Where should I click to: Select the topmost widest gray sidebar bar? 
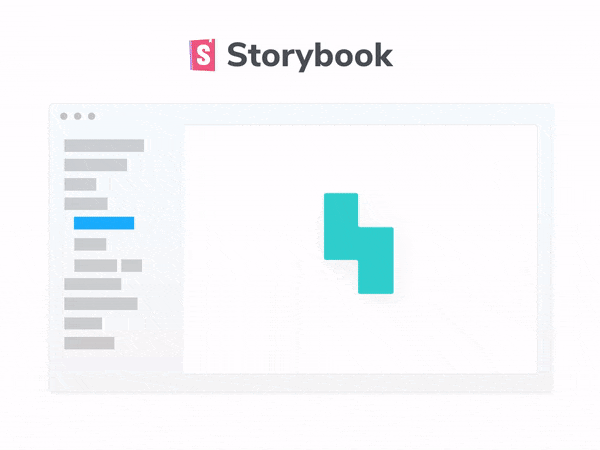tap(104, 145)
